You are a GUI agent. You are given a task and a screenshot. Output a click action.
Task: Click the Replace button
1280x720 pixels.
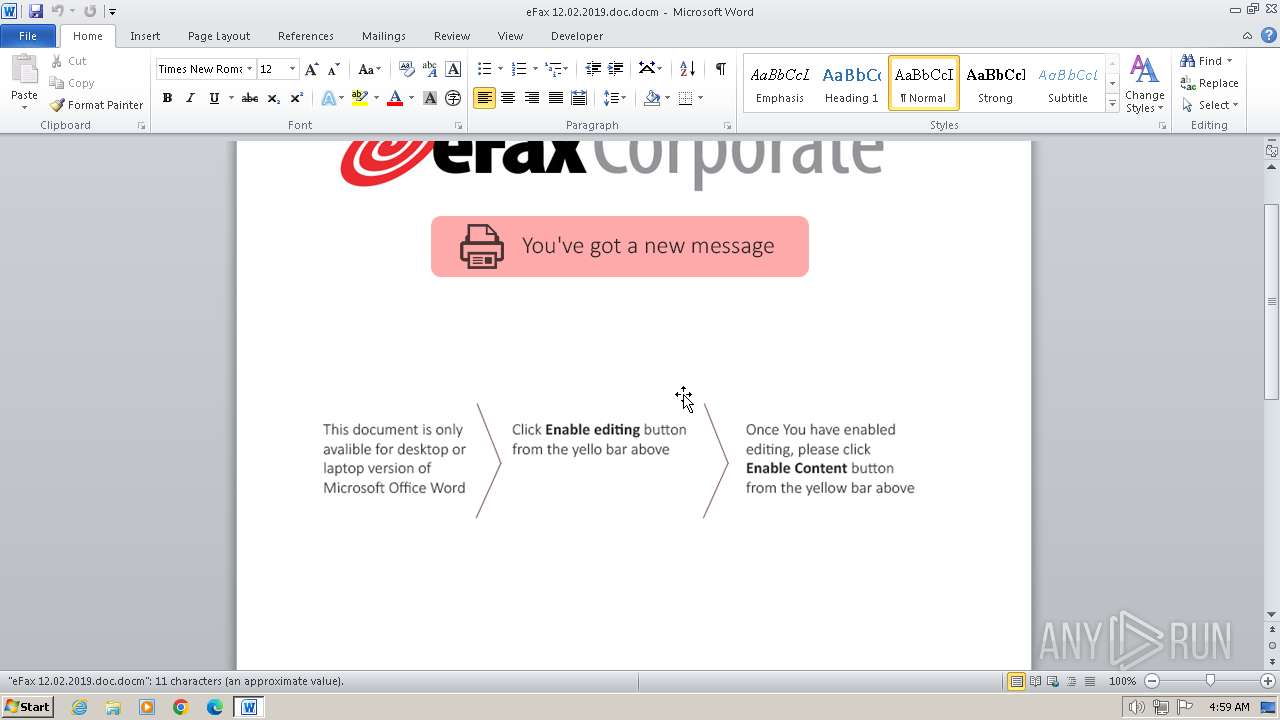[1210, 83]
